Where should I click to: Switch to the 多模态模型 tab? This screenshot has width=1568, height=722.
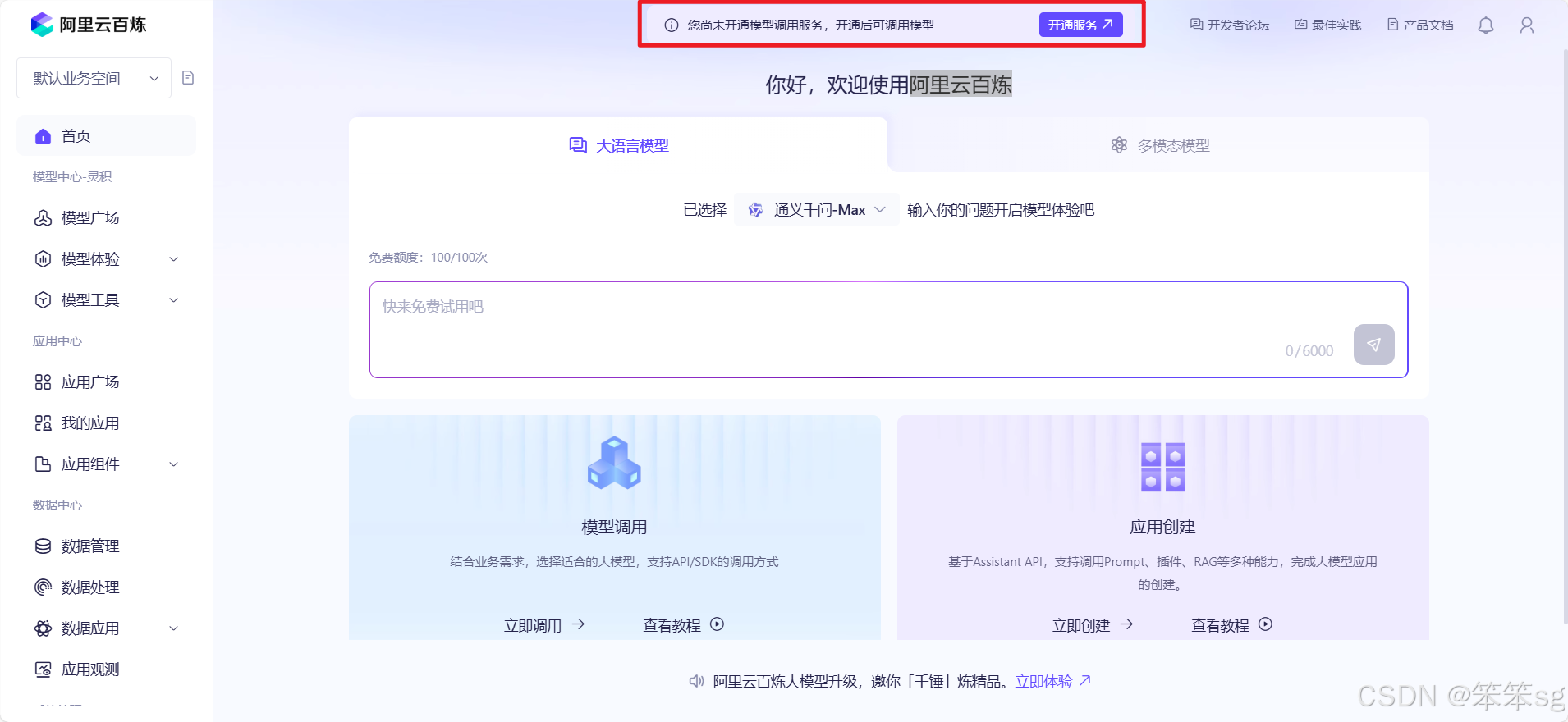click(1159, 145)
